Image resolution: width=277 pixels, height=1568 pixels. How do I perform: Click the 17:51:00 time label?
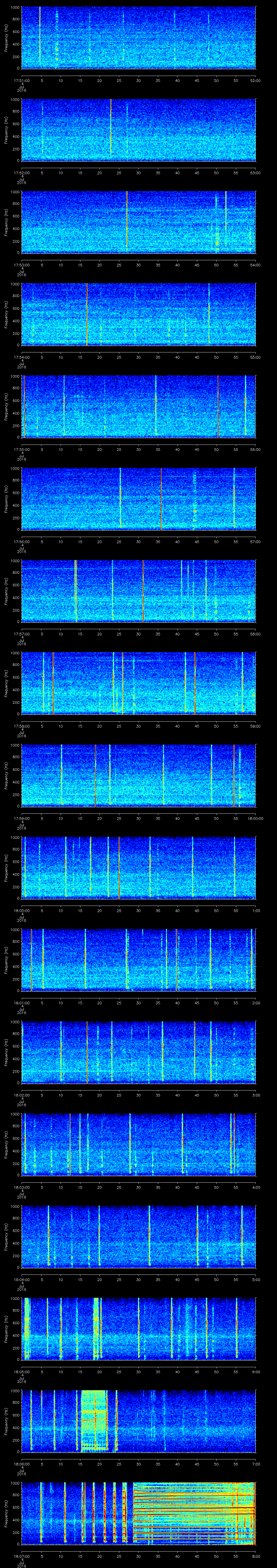[21, 80]
